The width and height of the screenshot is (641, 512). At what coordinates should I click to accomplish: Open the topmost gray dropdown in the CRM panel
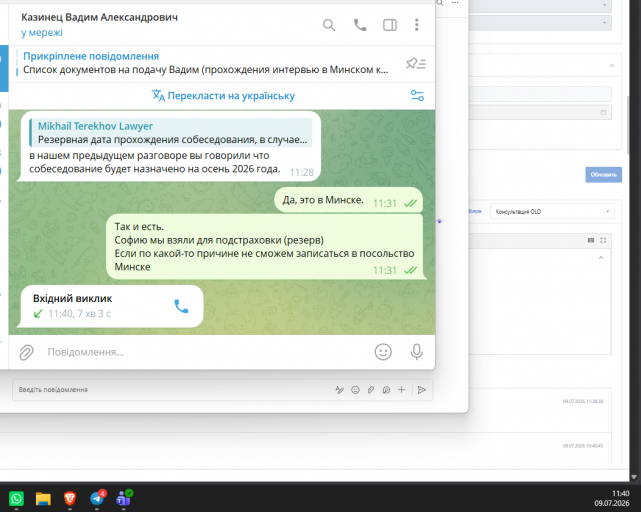point(540,5)
